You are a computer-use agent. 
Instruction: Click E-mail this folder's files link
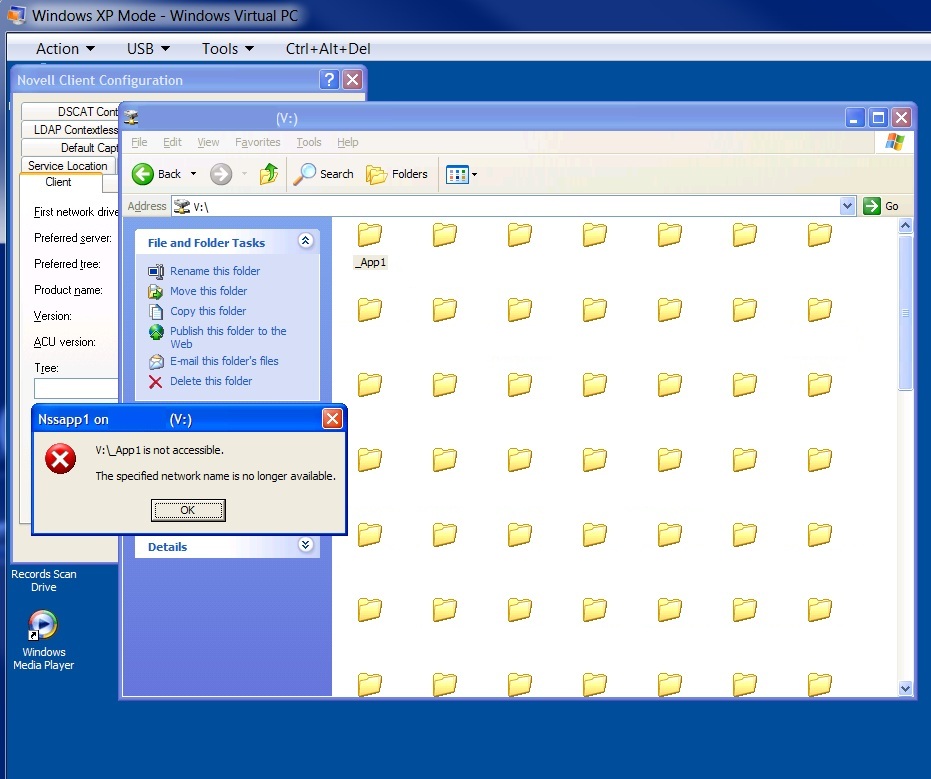pos(224,362)
